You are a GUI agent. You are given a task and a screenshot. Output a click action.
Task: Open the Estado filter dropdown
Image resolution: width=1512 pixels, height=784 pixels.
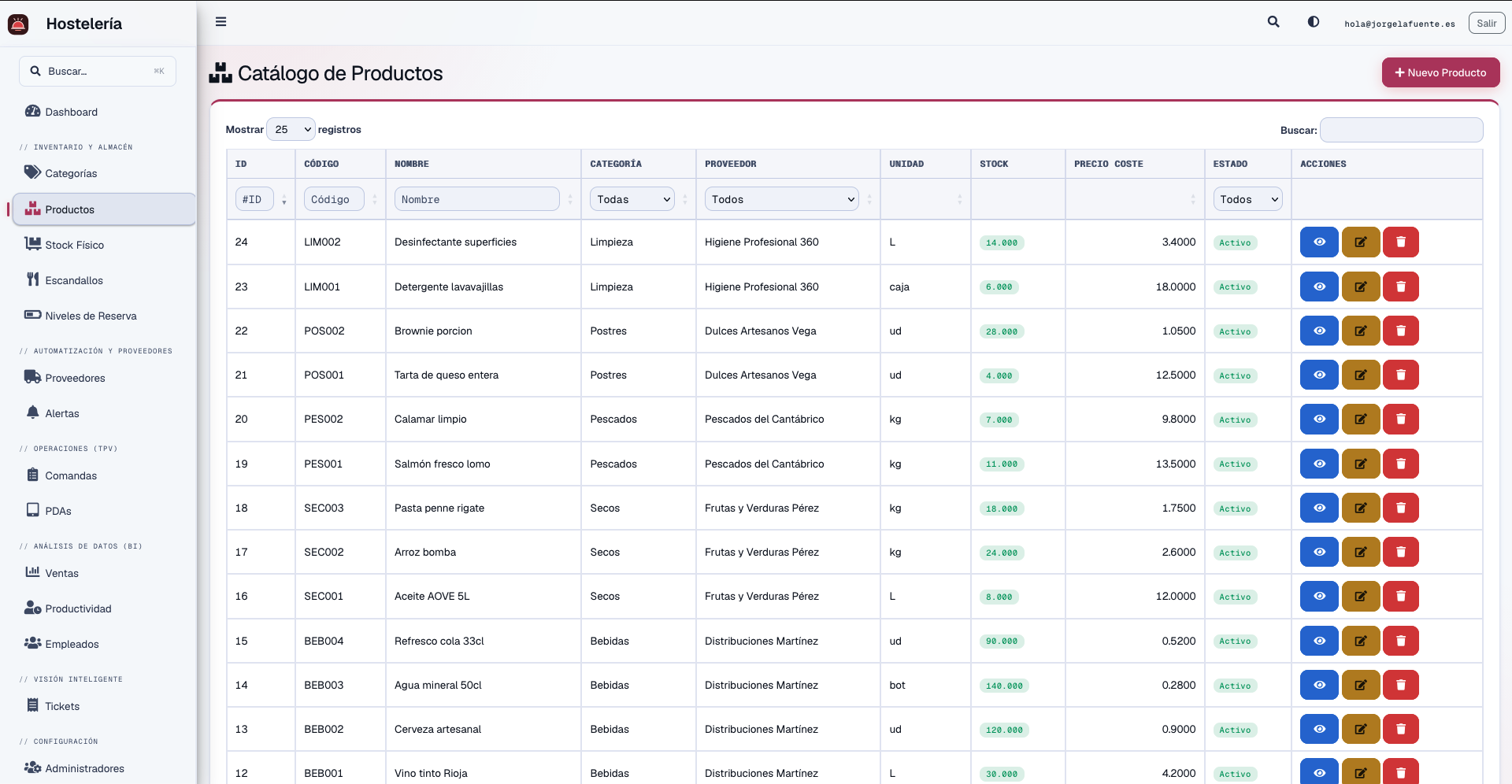[x=1247, y=199]
